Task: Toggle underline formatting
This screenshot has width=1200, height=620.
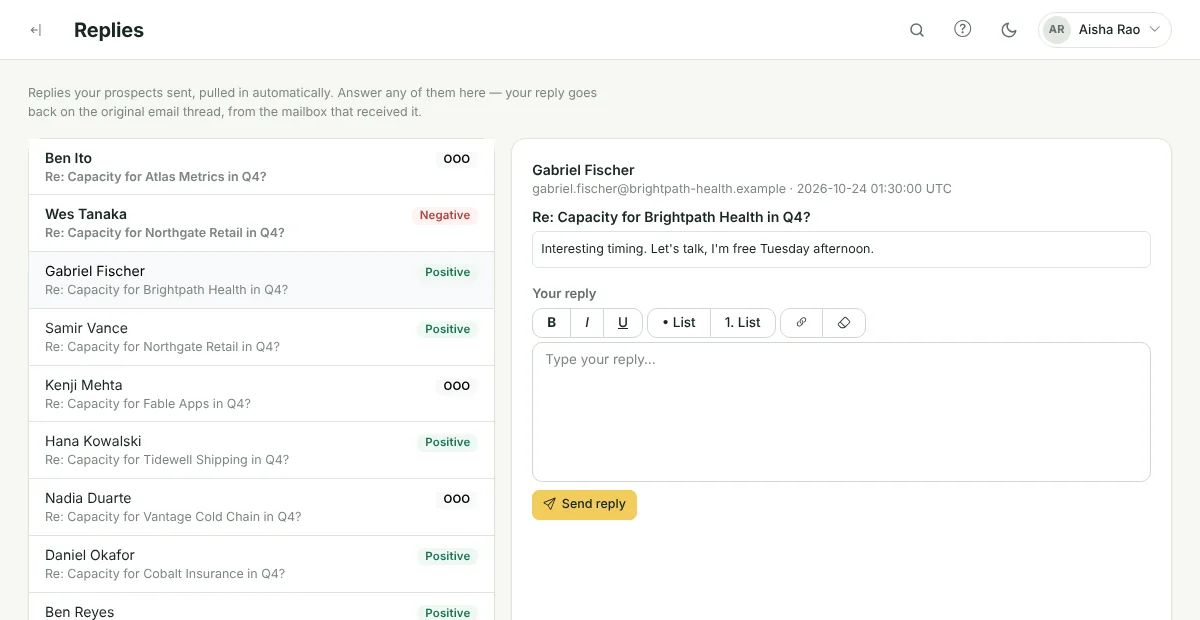Action: (x=623, y=323)
